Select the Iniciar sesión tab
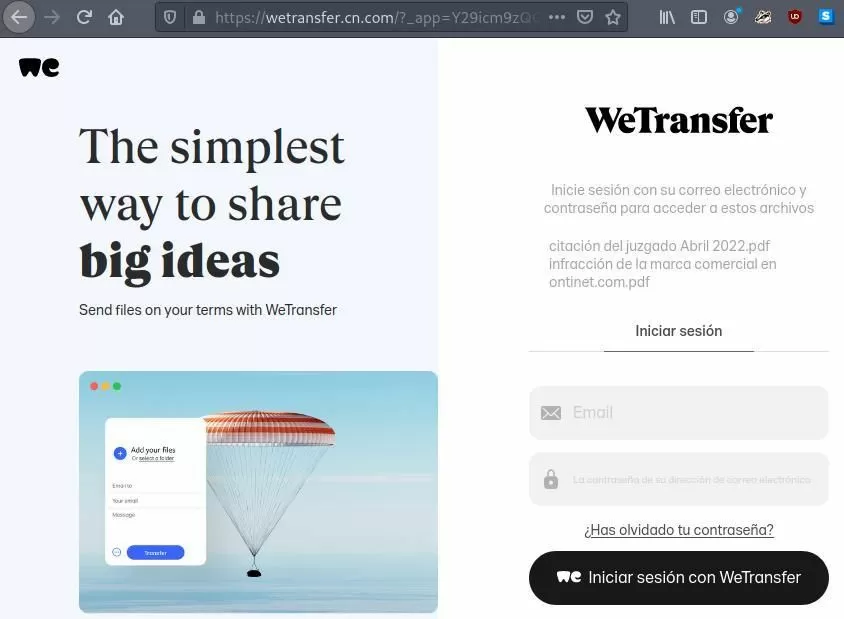This screenshot has height=619, width=844. [678, 330]
